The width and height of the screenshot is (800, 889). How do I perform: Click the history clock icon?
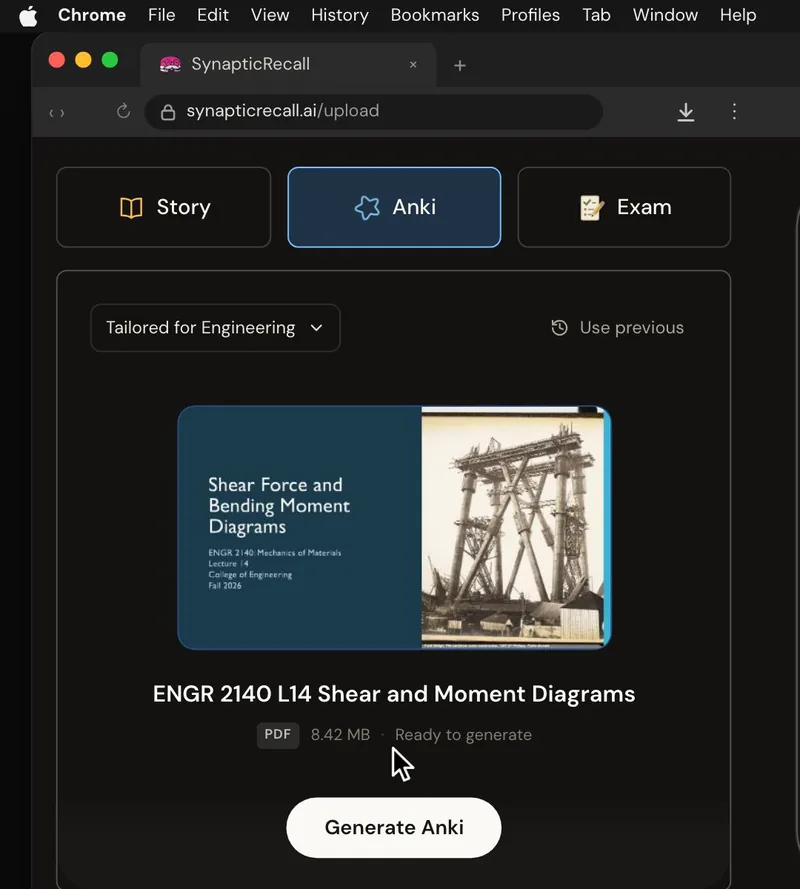pyautogui.click(x=559, y=328)
